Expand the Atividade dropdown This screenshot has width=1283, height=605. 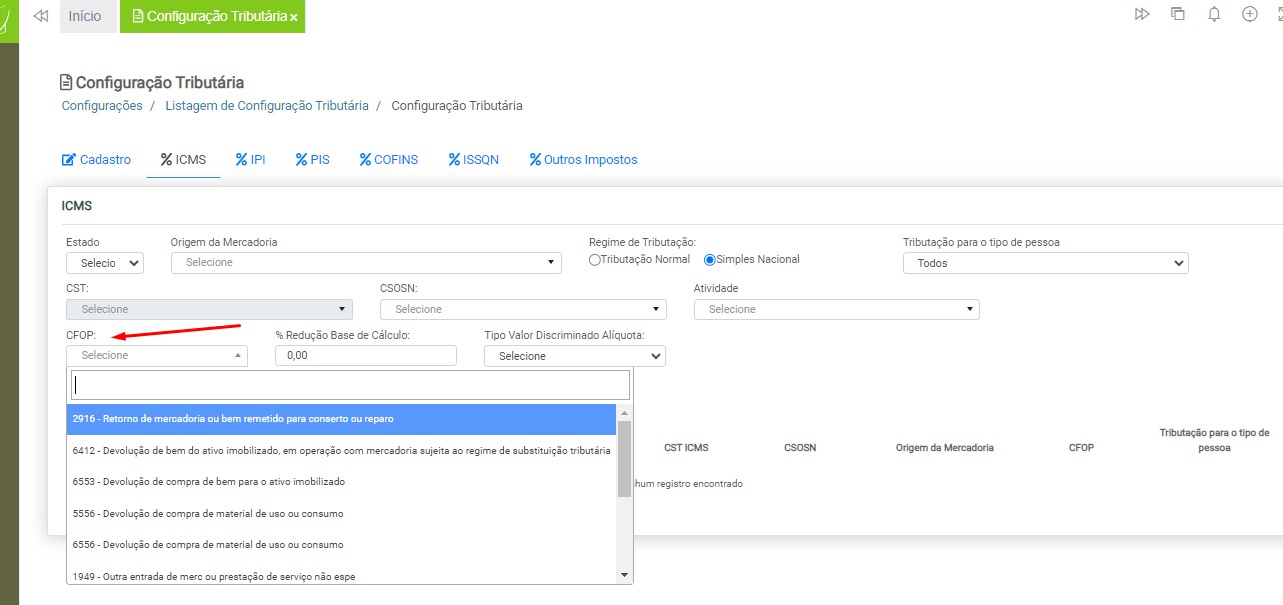click(x=836, y=309)
